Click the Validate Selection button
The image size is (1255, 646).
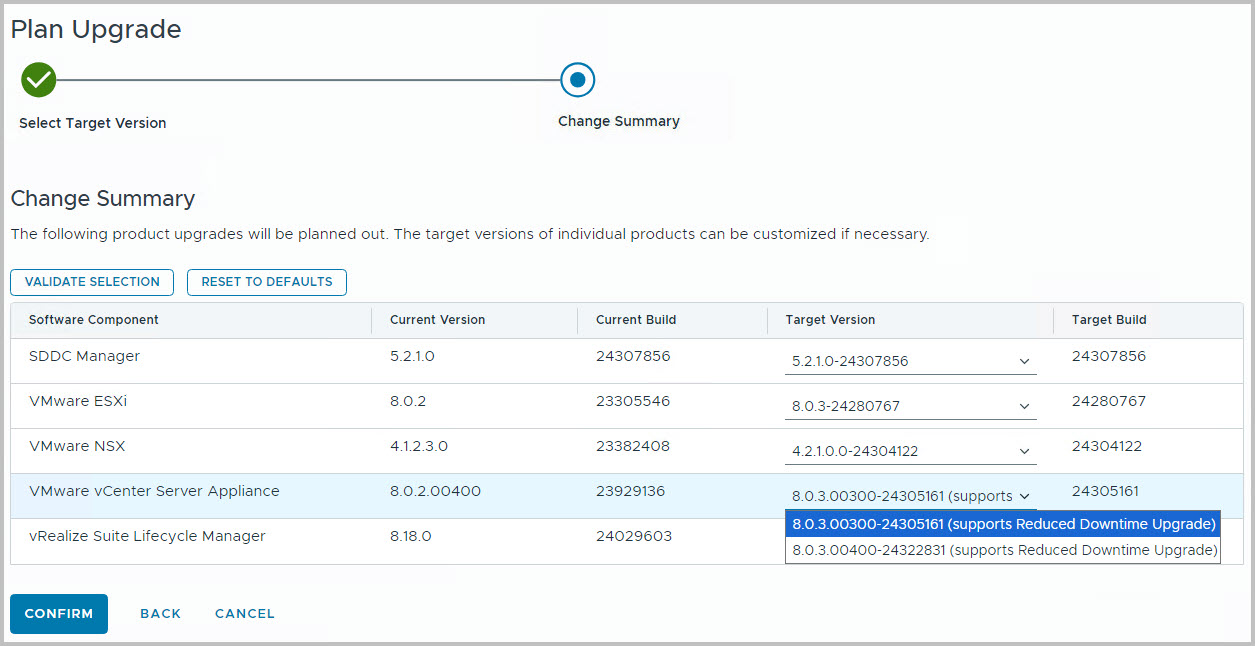click(92, 282)
